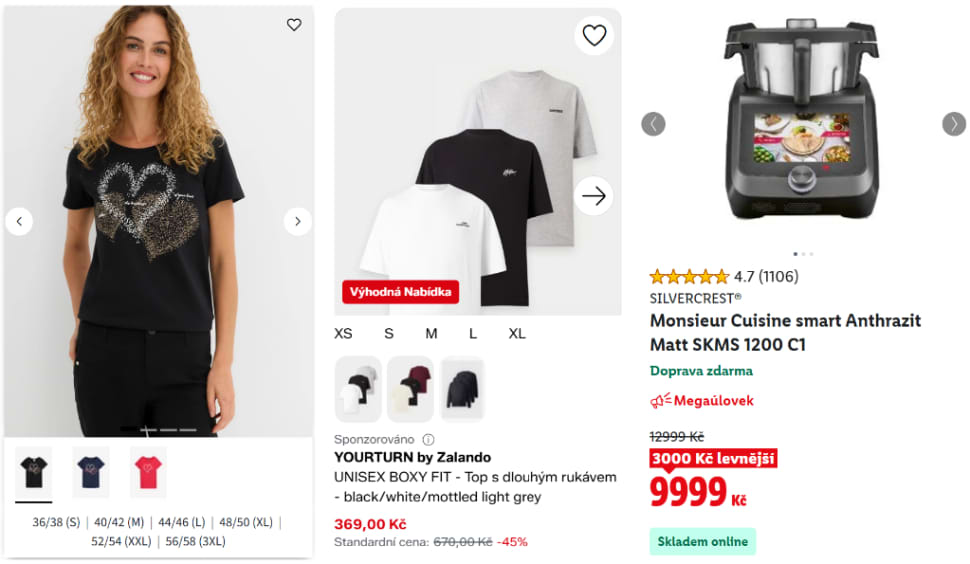Click the Výhodná Nabídka badge
Image resolution: width=970 pixels, height=564 pixels.
pos(400,292)
